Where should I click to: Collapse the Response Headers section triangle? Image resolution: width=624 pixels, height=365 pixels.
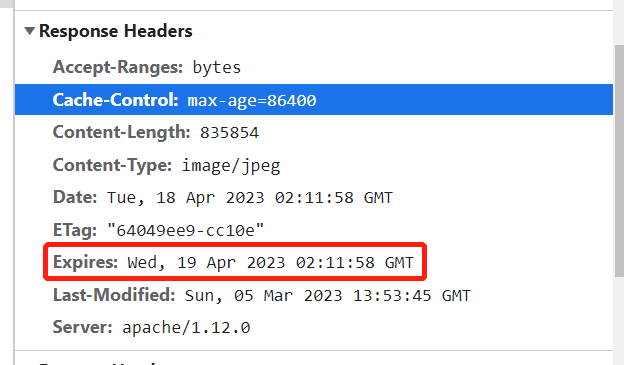point(29,31)
